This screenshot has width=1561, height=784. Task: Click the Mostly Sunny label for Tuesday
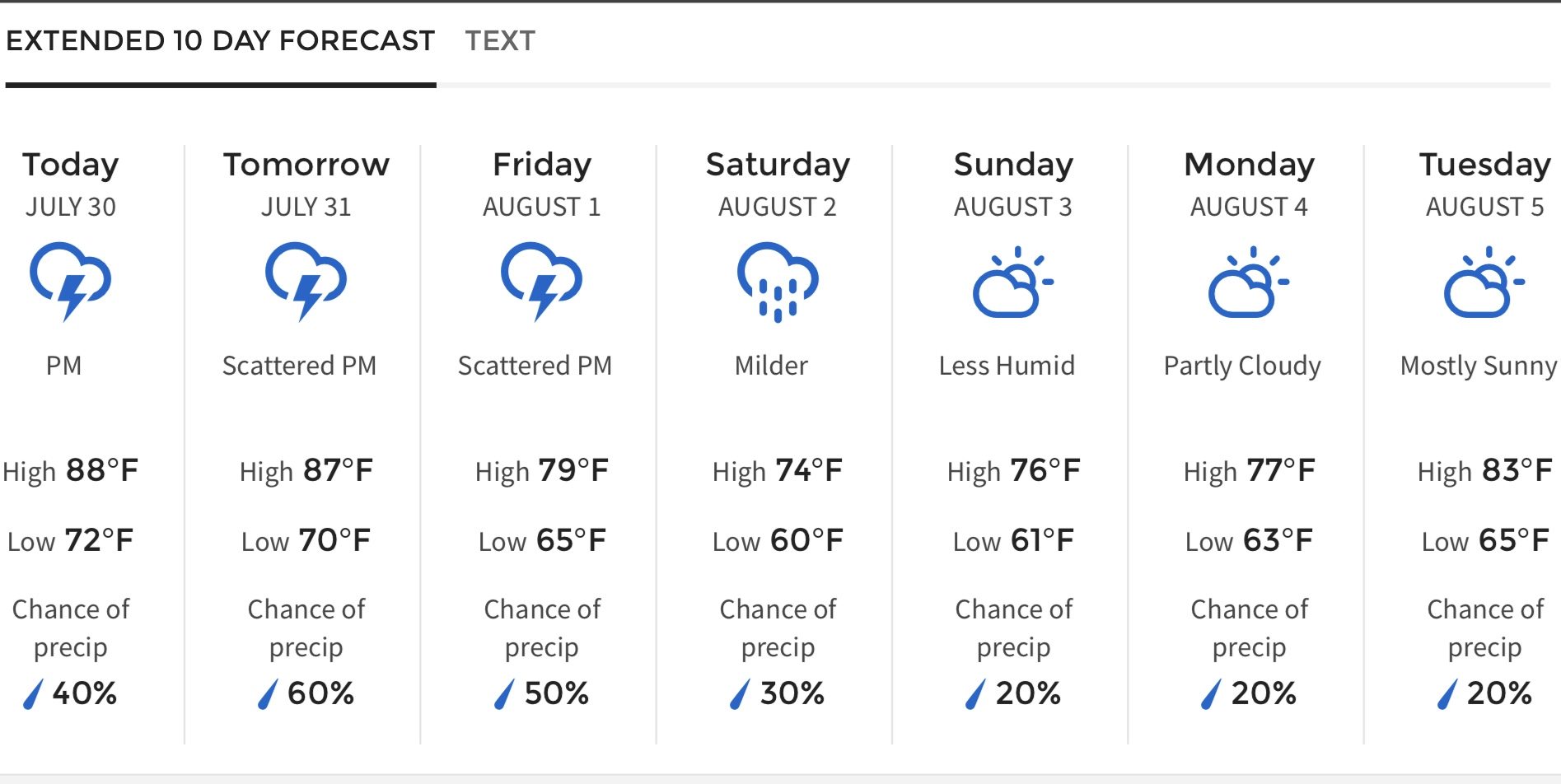[1479, 366]
